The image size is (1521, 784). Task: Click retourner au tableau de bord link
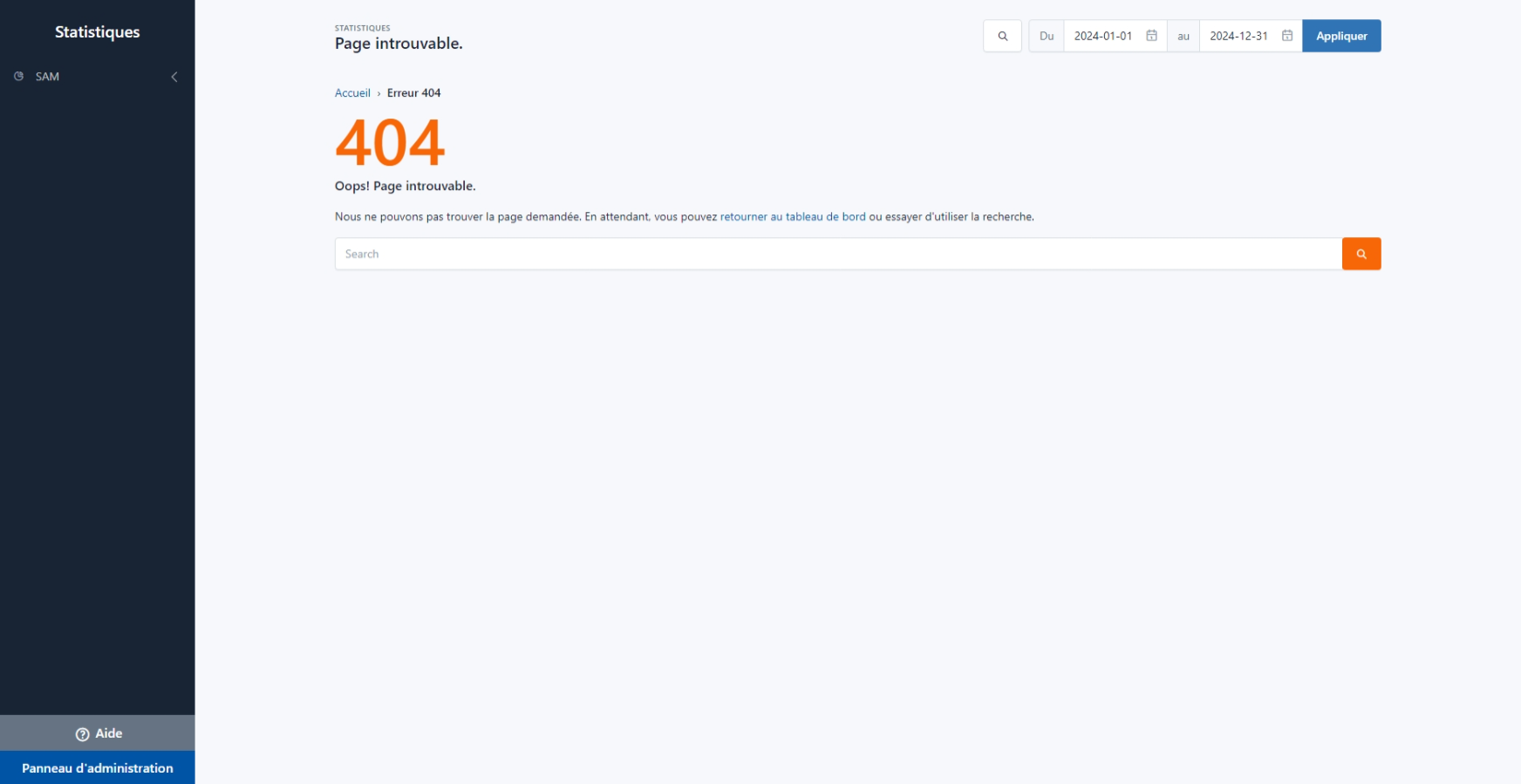pyautogui.click(x=793, y=217)
